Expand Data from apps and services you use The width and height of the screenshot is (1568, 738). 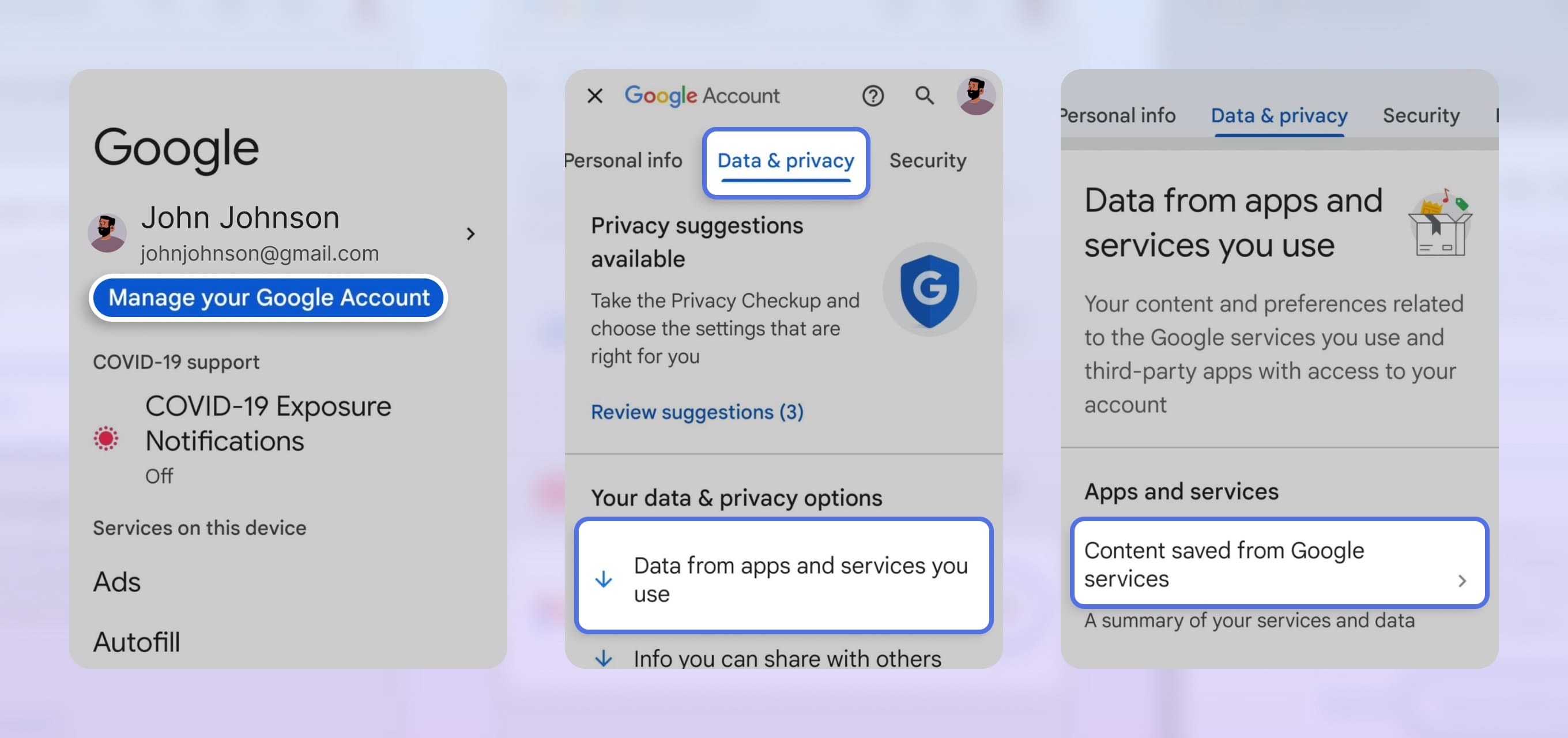(x=784, y=577)
